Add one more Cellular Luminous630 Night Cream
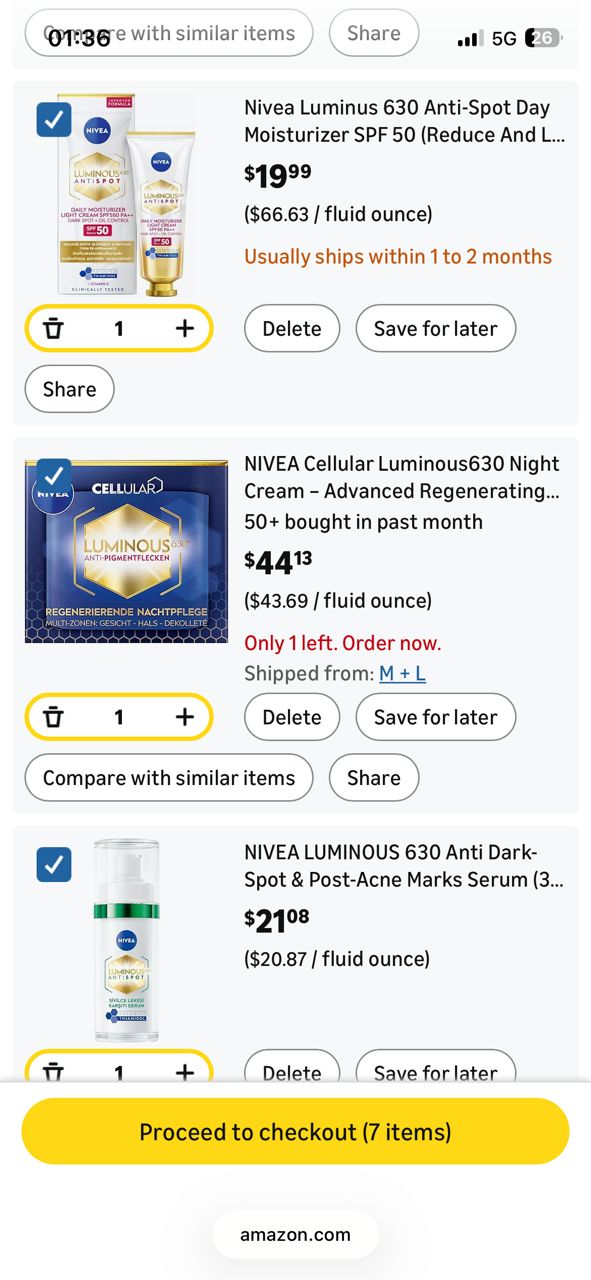The height and width of the screenshot is (1280, 591). pyautogui.click(x=185, y=717)
